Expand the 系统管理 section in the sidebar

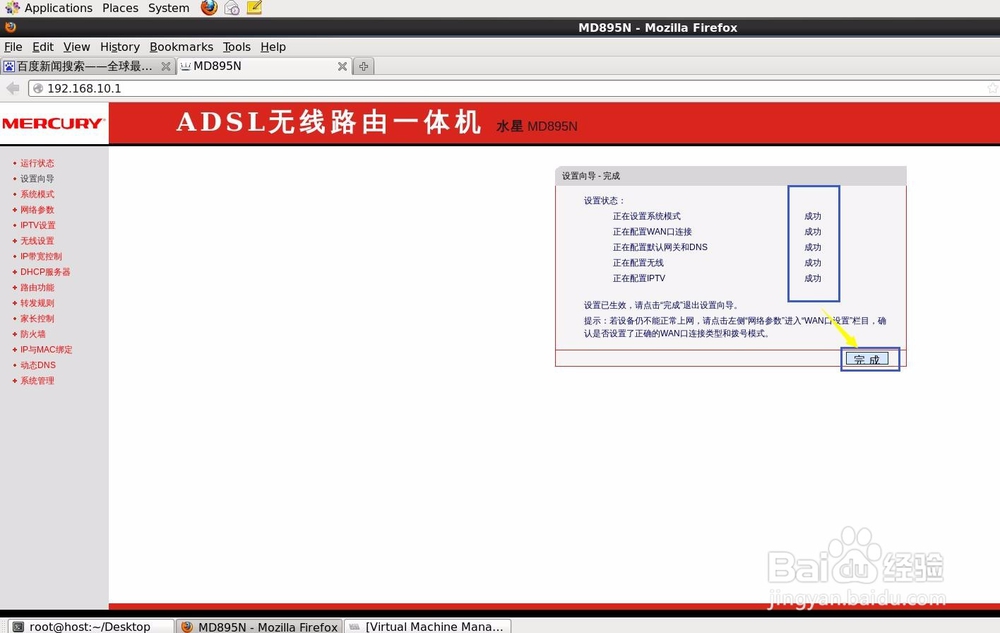[x=36, y=380]
